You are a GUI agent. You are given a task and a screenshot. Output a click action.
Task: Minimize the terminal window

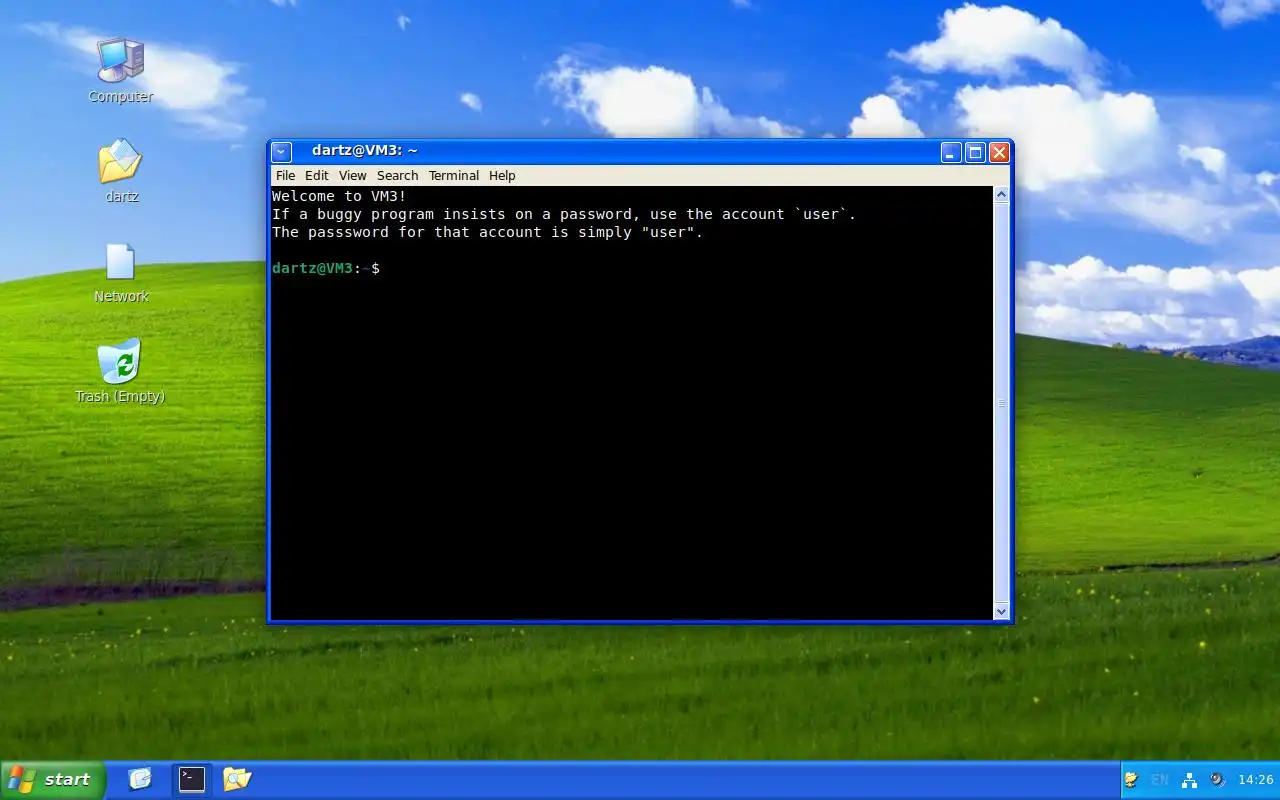tap(951, 152)
